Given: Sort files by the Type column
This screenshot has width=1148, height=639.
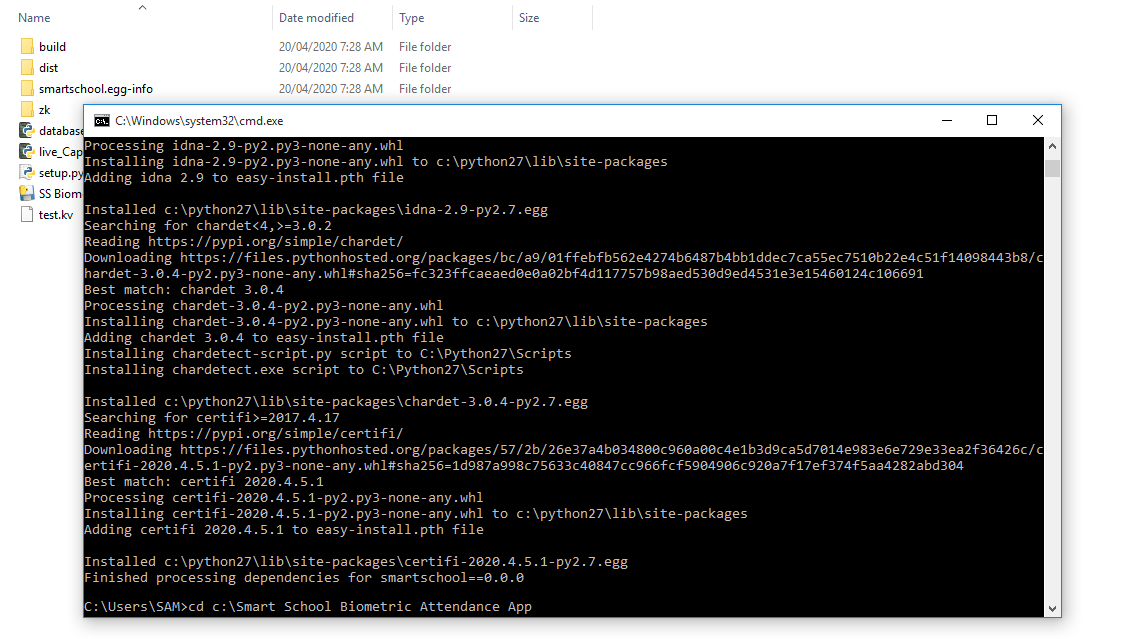Looking at the screenshot, I should click(x=411, y=18).
